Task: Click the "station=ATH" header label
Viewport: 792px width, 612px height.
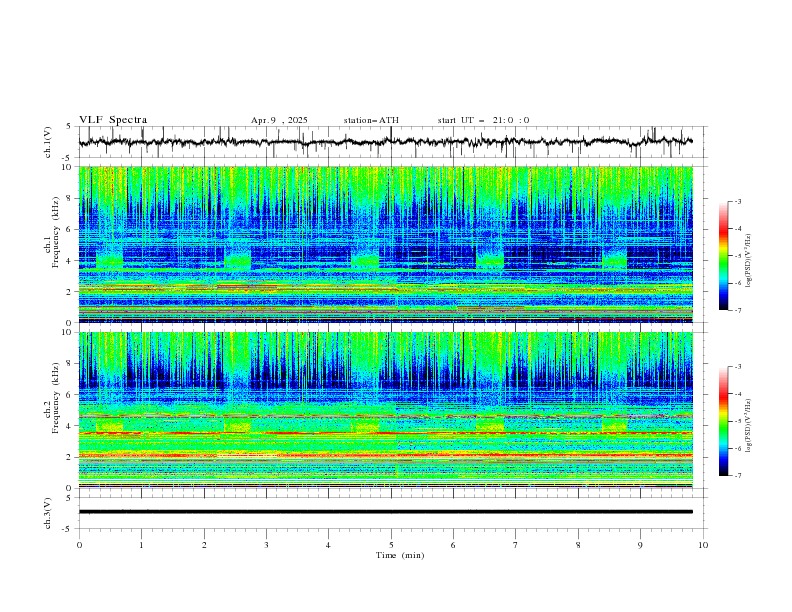Action: tap(371, 120)
